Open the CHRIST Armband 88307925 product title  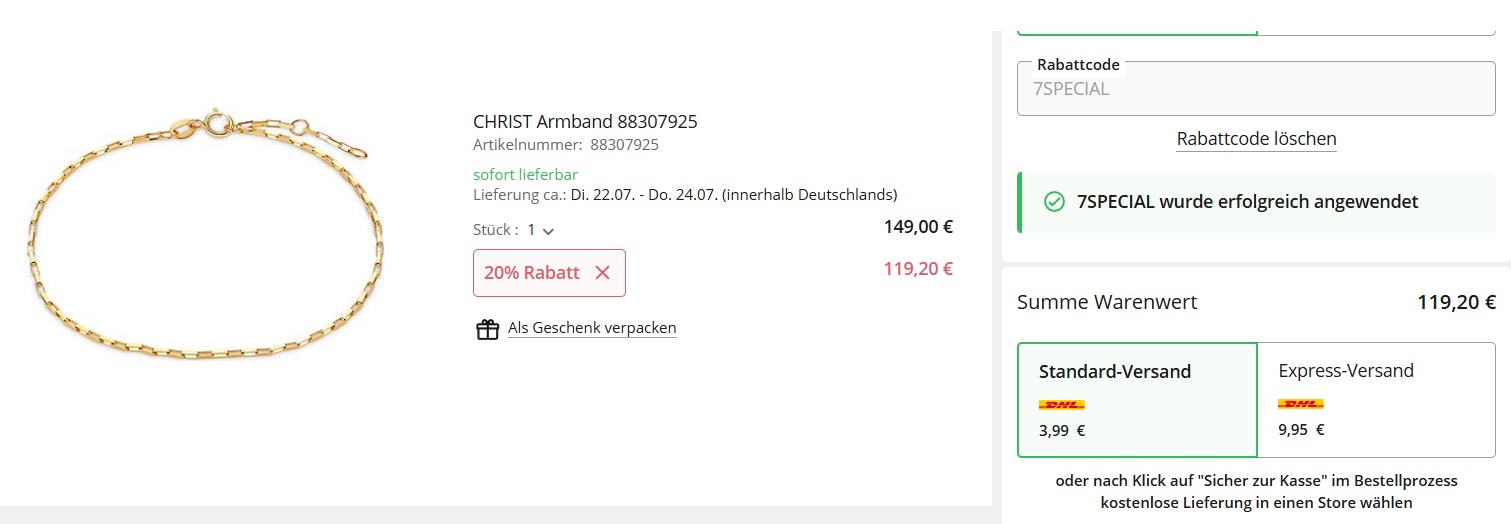coord(585,122)
